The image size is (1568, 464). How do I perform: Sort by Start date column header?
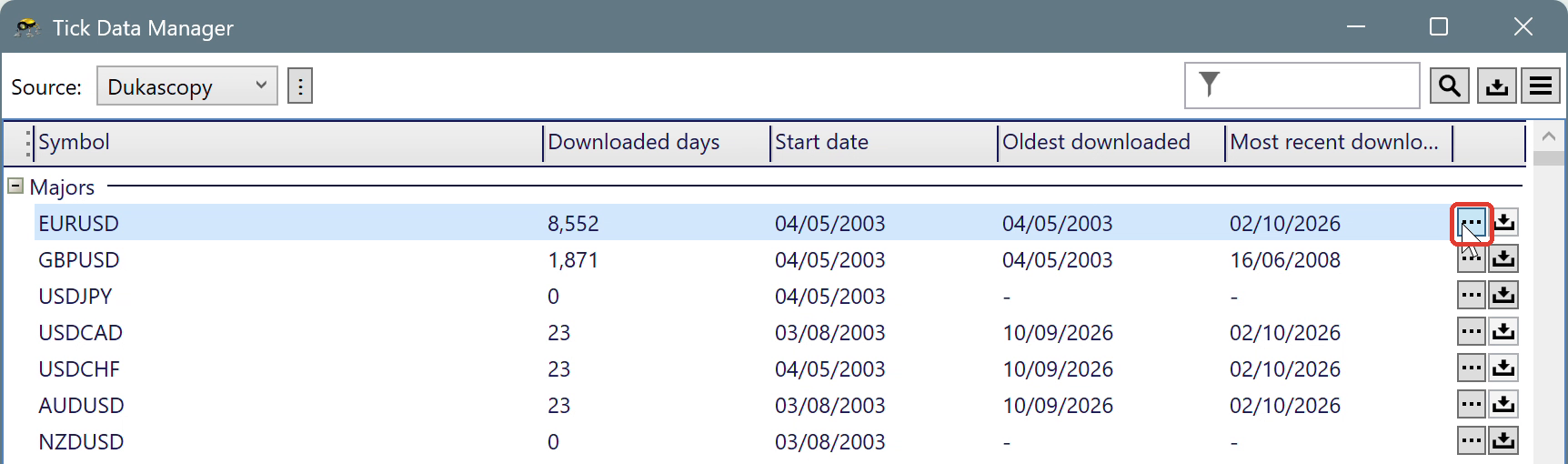[884, 143]
